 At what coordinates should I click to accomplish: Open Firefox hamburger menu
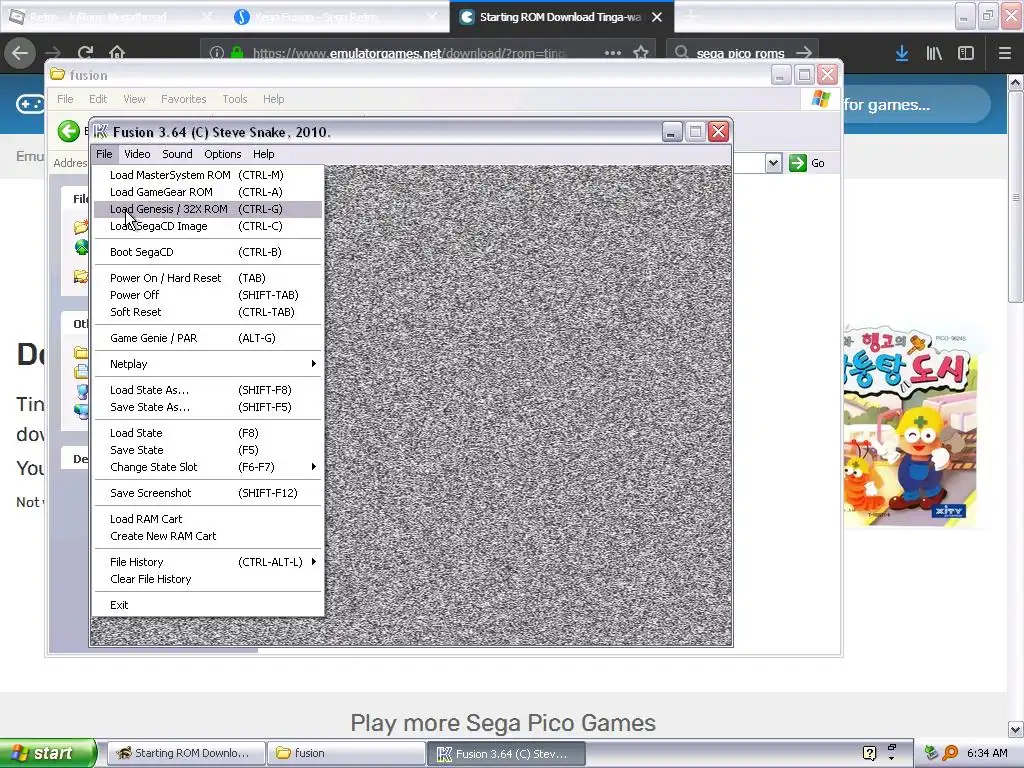1005,54
